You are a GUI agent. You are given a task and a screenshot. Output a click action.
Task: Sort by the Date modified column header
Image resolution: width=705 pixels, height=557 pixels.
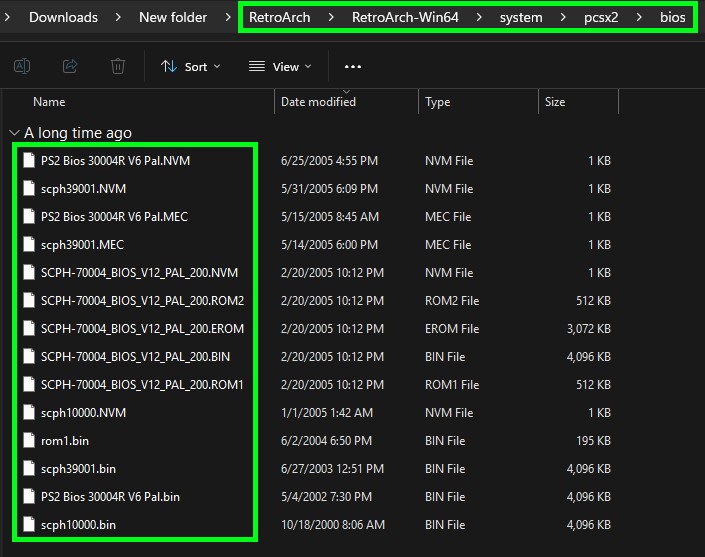pos(318,102)
